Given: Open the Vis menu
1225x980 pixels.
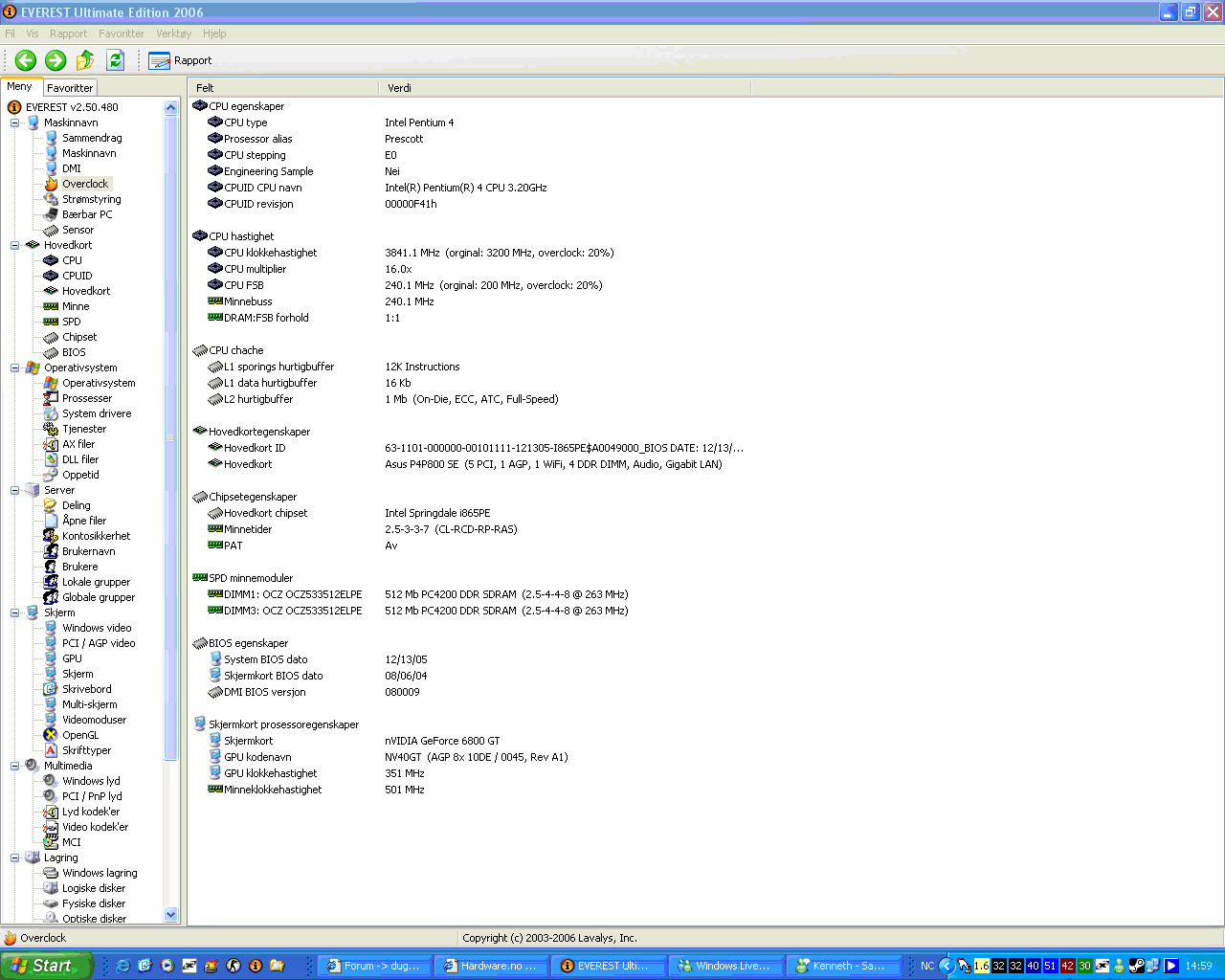Looking at the screenshot, I should pyautogui.click(x=33, y=33).
